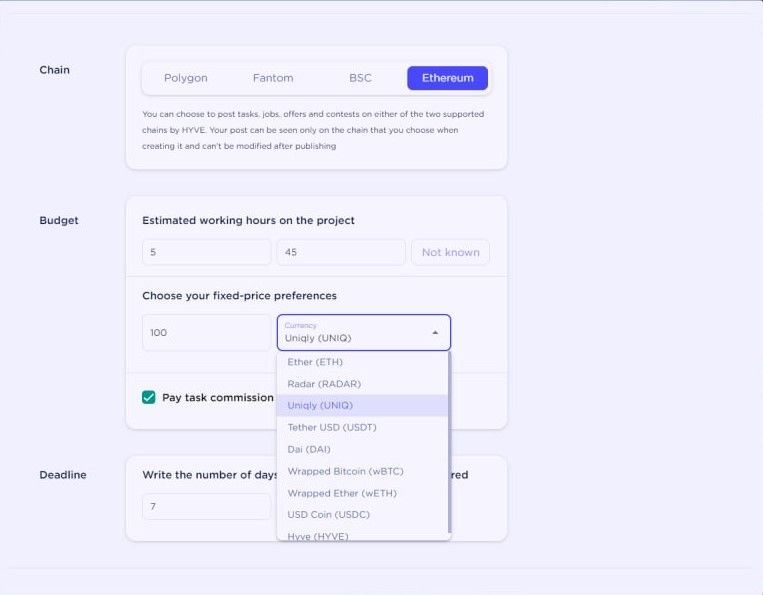The width and height of the screenshot is (763, 595).
Task: Collapse the Currency dropdown arrow
Action: 435,332
